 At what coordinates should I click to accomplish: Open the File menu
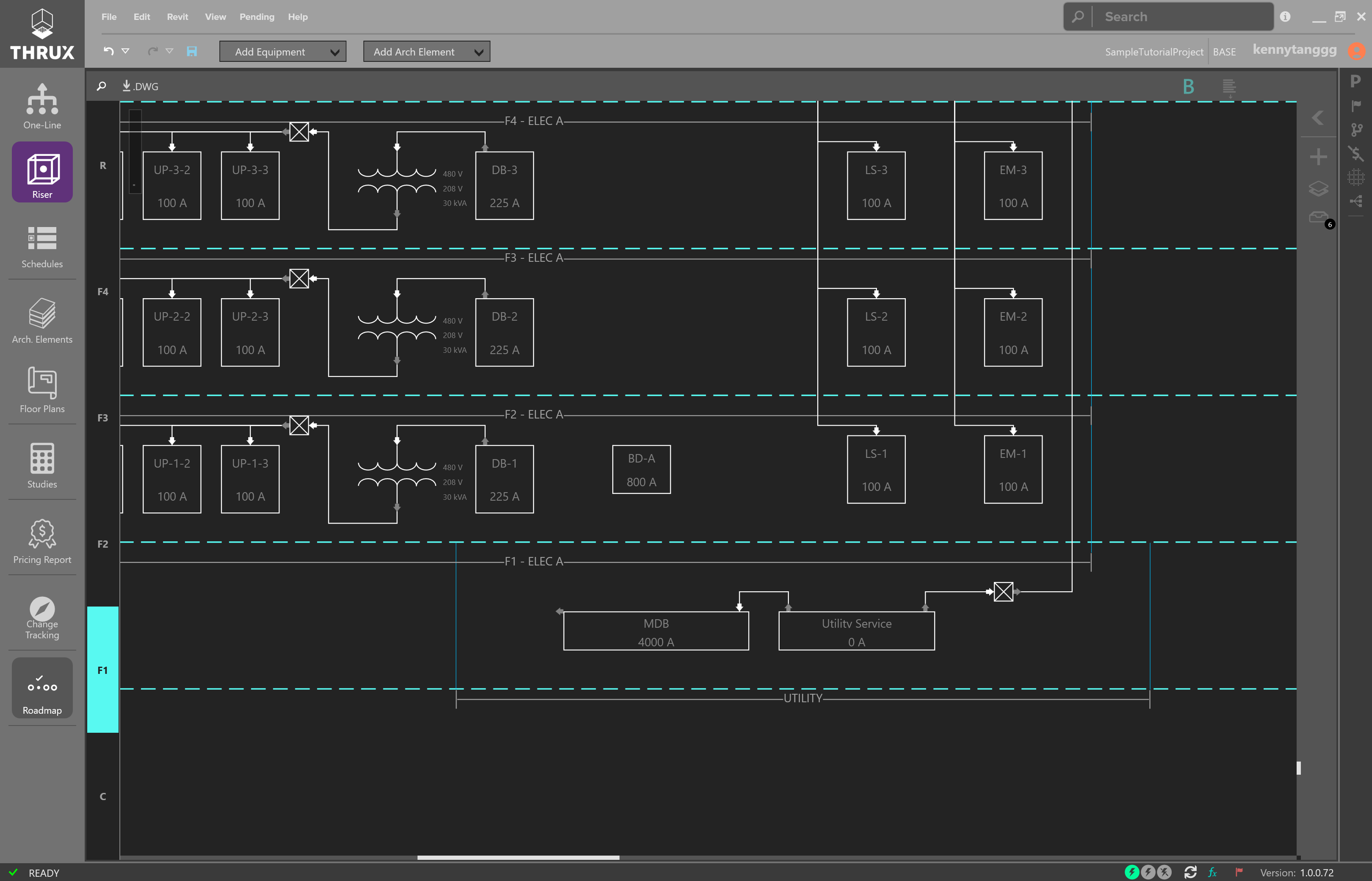[x=109, y=17]
